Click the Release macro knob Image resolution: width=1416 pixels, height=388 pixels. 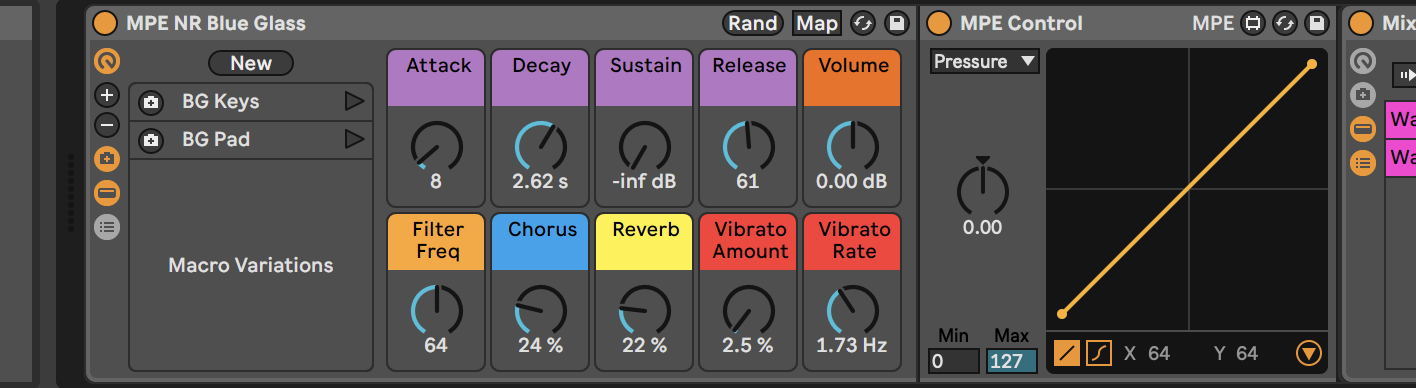point(748,146)
